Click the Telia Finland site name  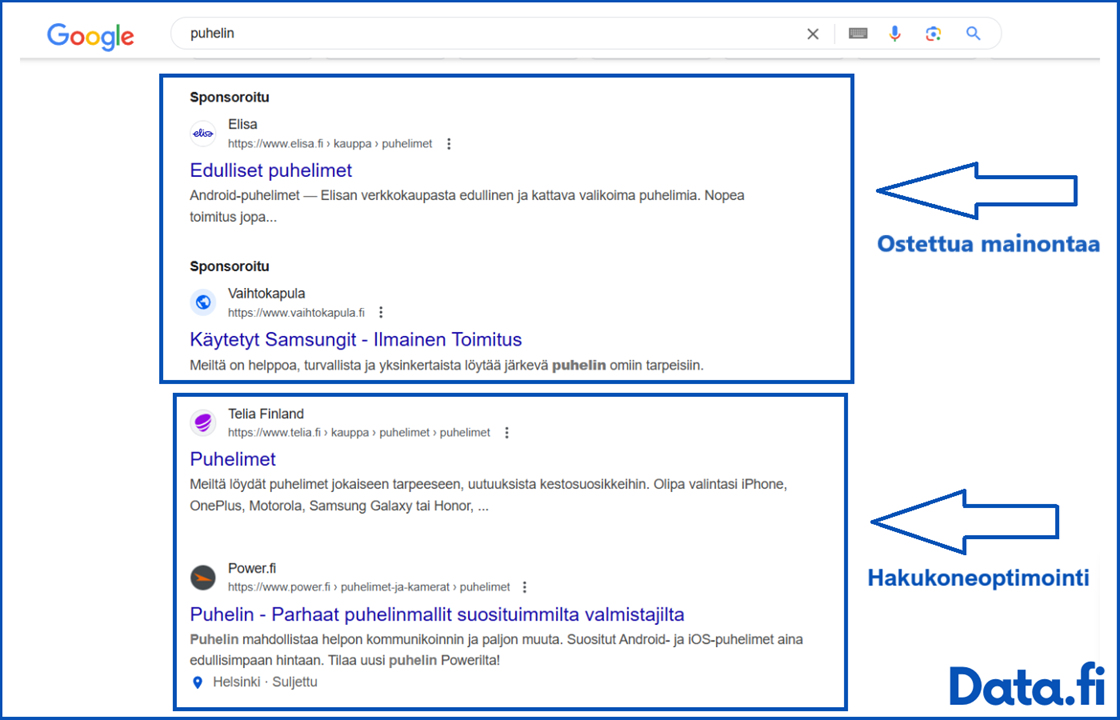coord(266,414)
